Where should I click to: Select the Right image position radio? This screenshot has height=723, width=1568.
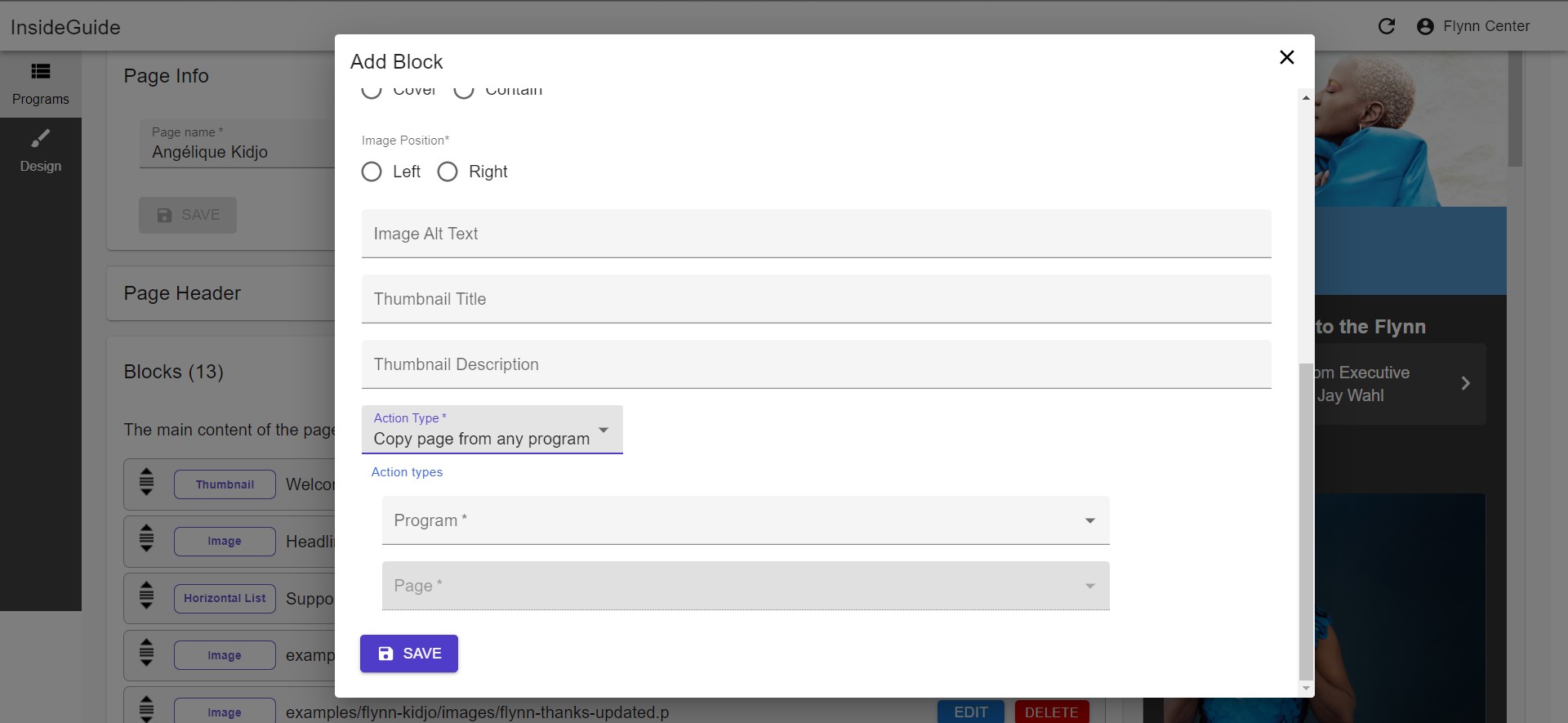448,172
